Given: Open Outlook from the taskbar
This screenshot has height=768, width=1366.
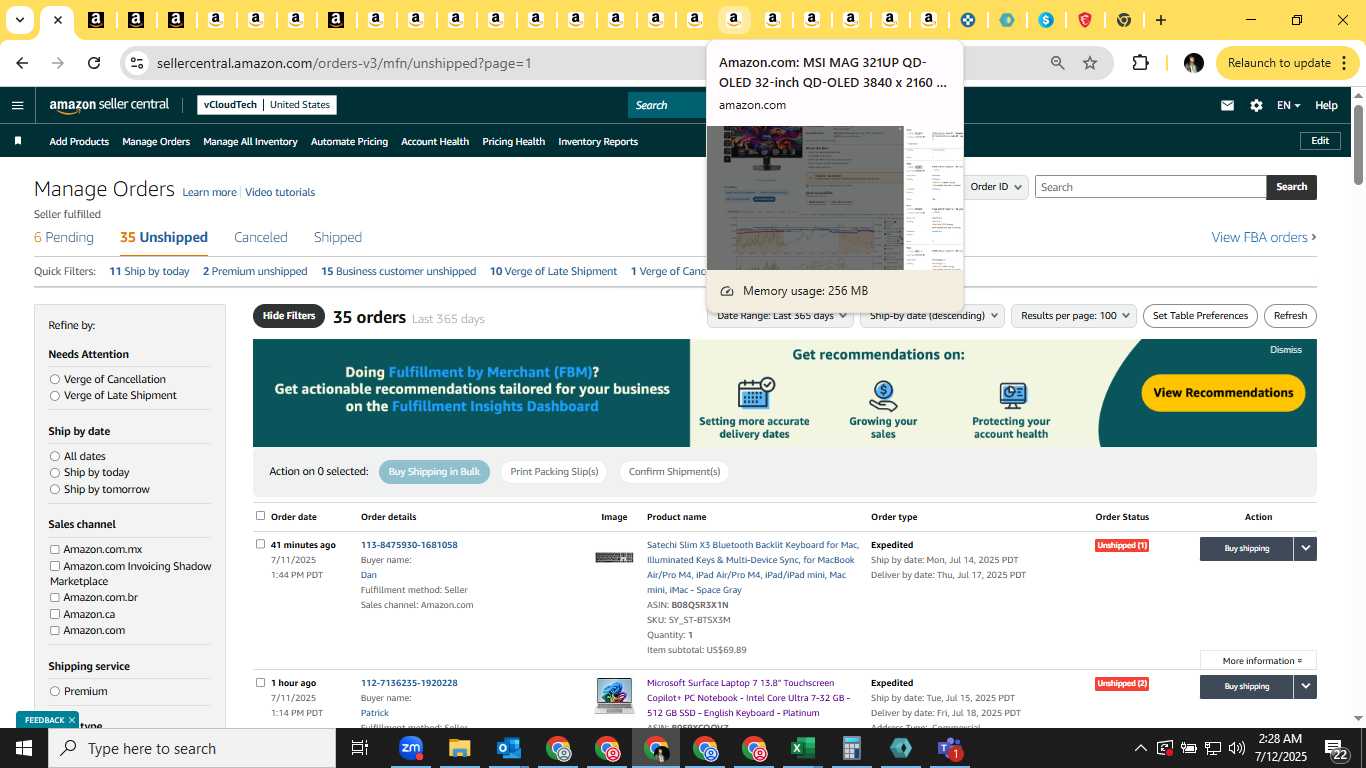Looking at the screenshot, I should (x=508, y=748).
